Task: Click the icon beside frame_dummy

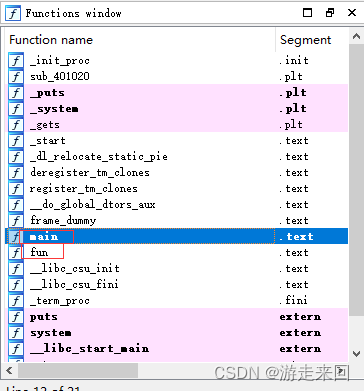Action: (x=16, y=221)
